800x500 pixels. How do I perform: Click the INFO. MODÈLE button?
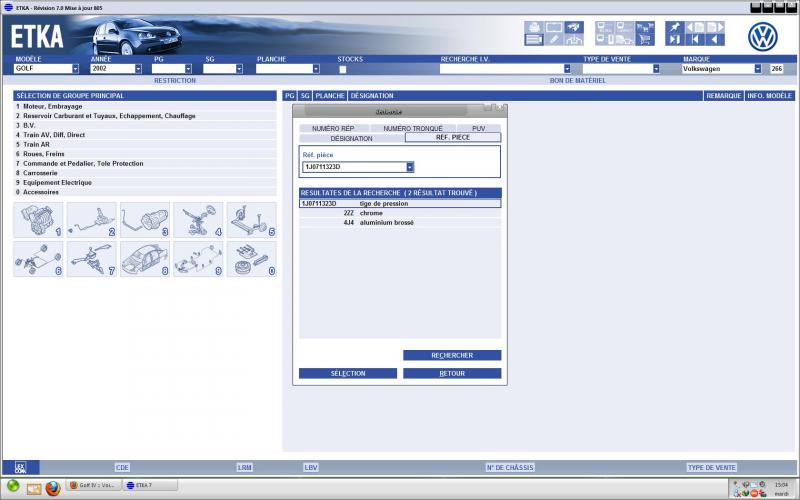pos(770,95)
